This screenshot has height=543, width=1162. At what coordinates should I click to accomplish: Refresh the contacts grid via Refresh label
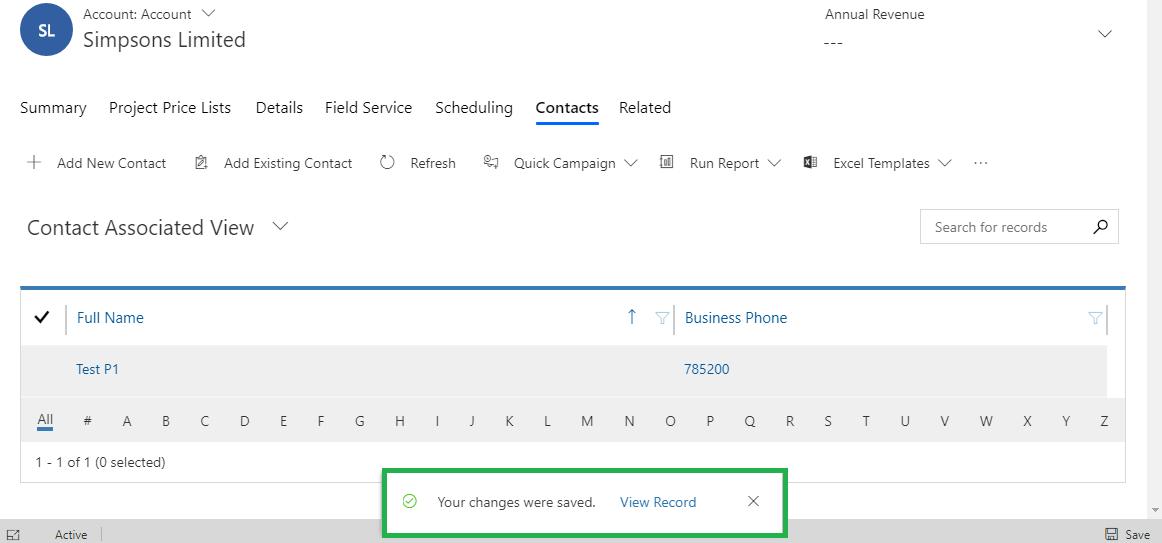click(433, 163)
